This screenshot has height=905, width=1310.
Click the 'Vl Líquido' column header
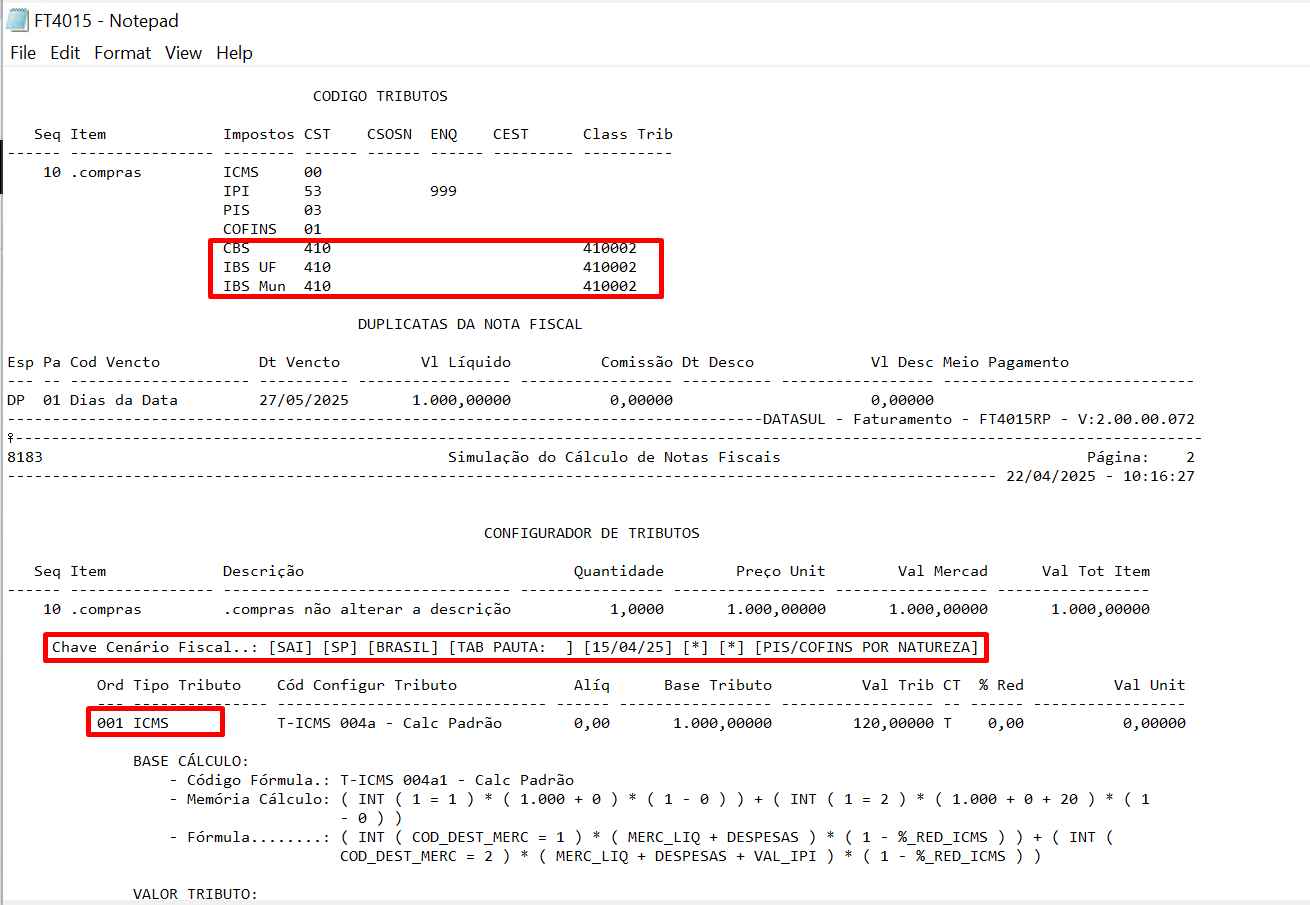[x=466, y=362]
